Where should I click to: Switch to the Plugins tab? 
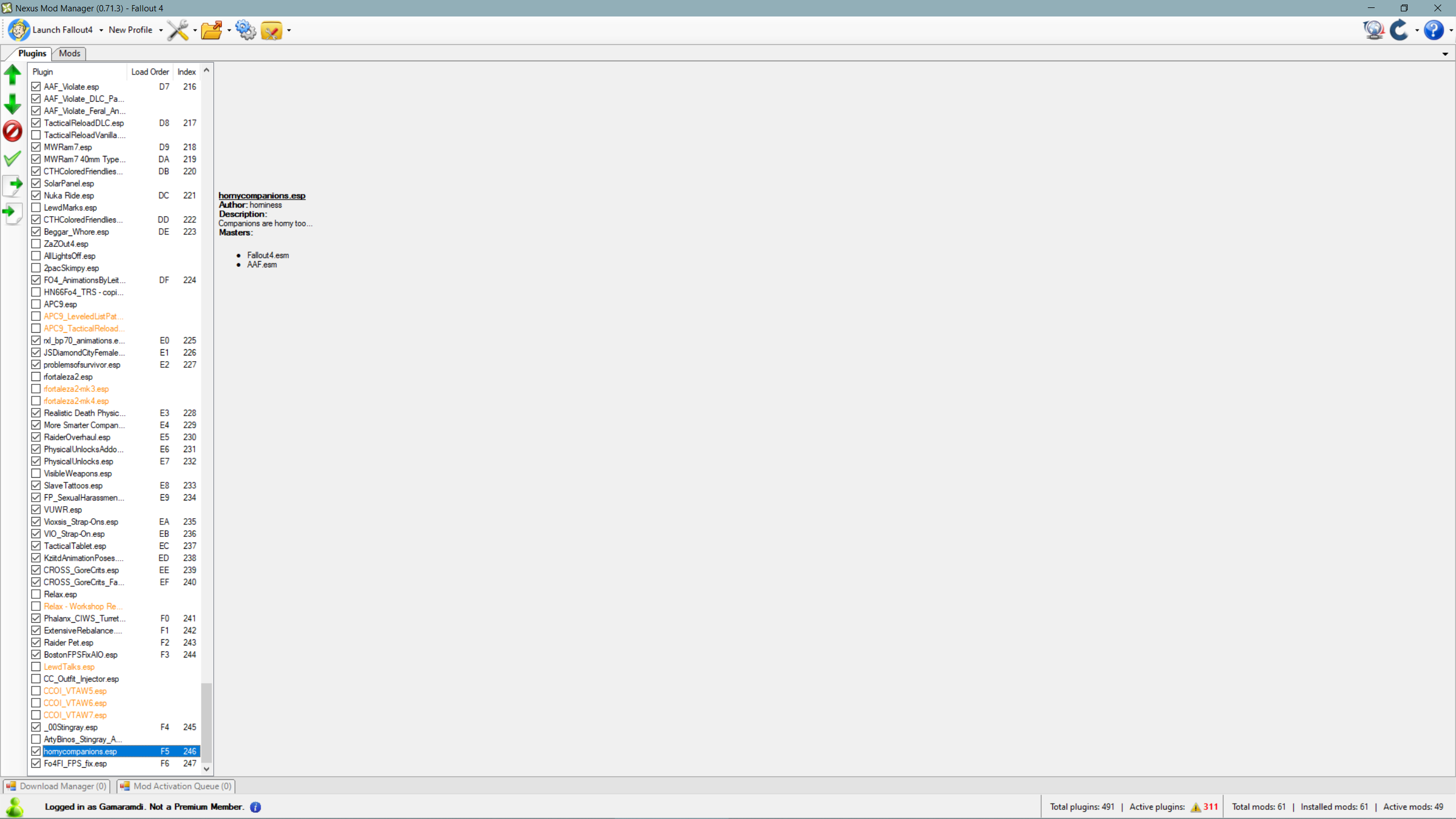pyautogui.click(x=32, y=53)
